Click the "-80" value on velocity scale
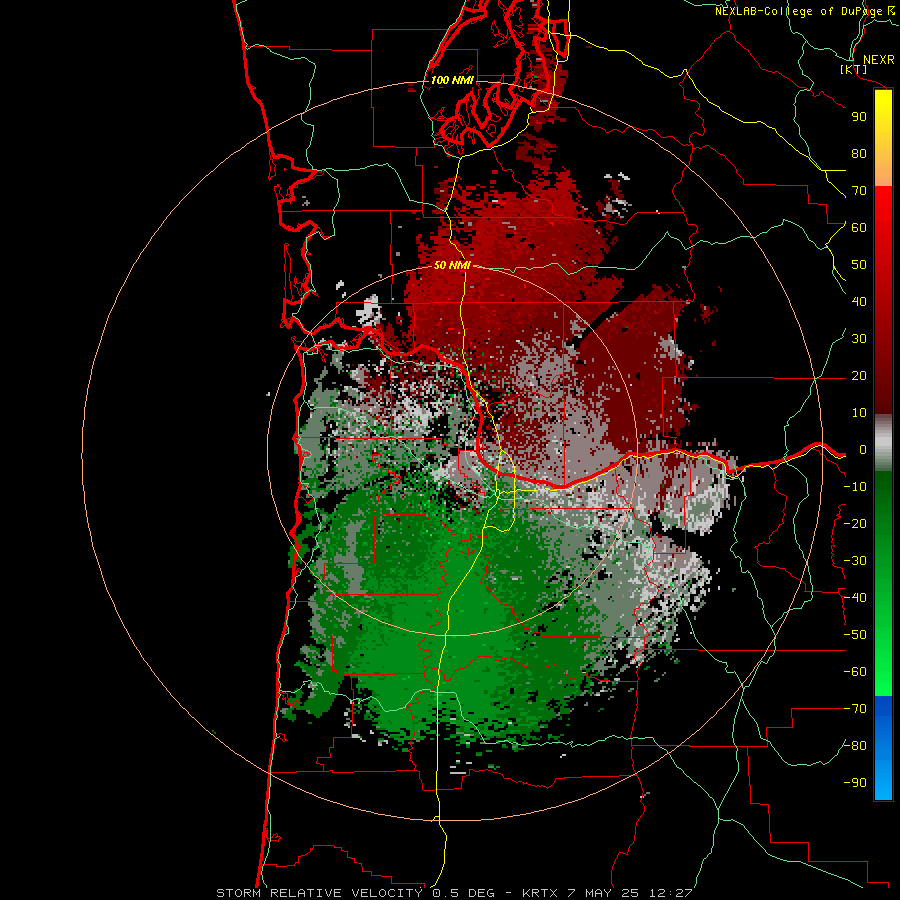This screenshot has height=900, width=900. click(x=855, y=746)
